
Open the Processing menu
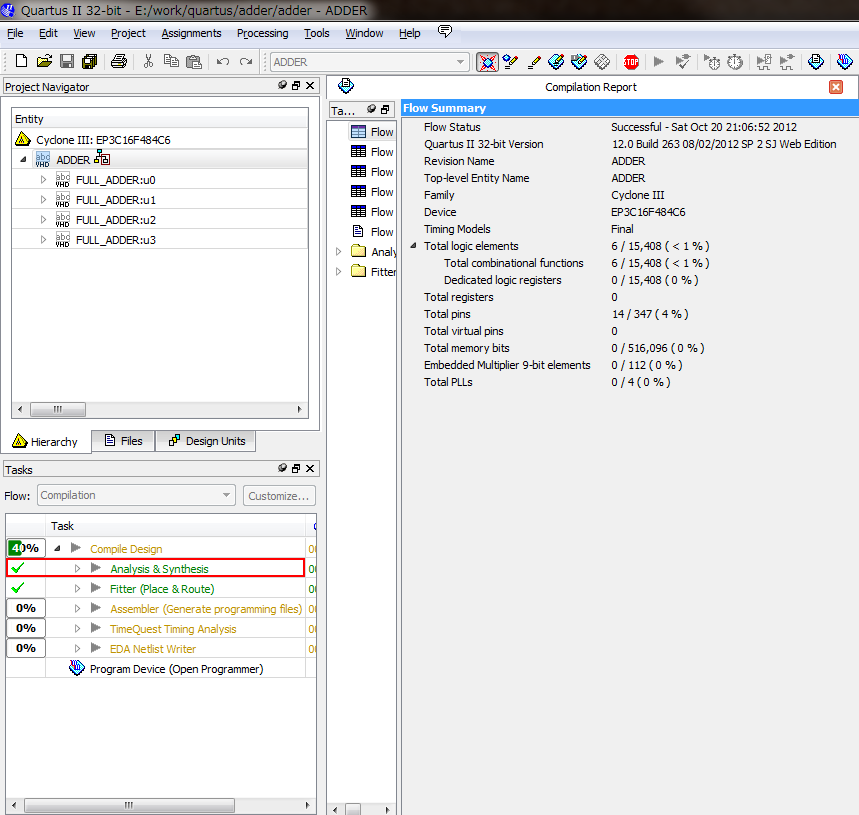tap(262, 33)
